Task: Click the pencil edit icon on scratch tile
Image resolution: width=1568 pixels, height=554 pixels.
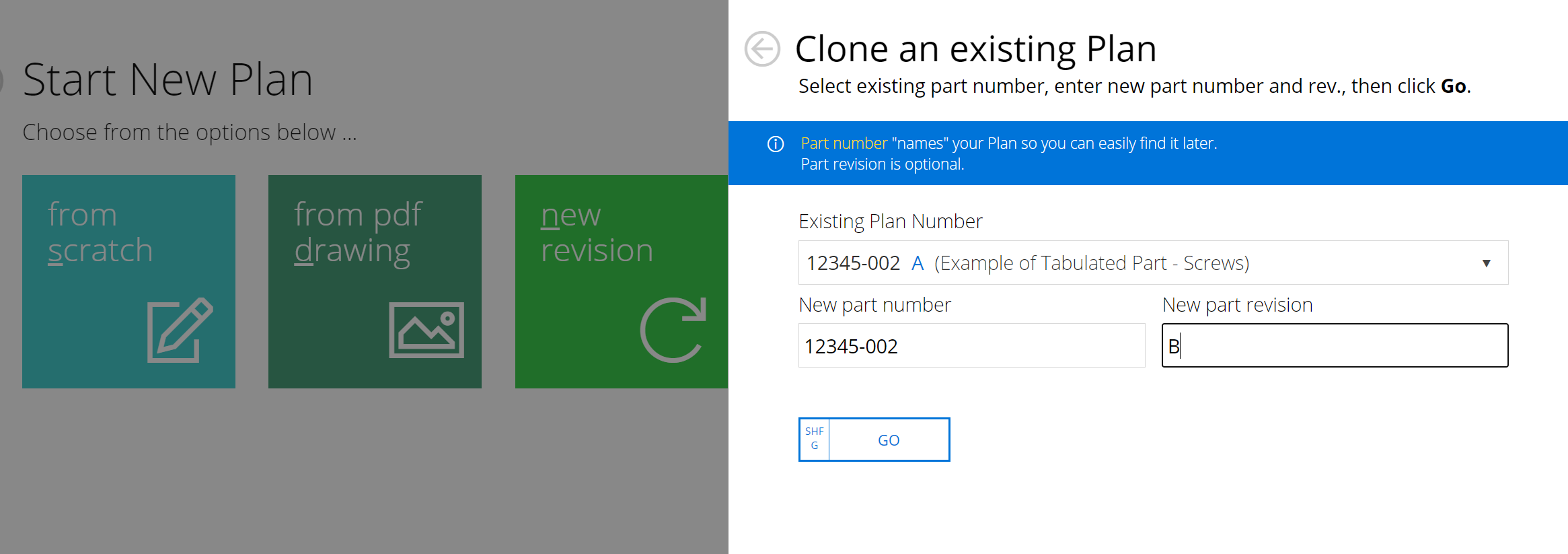Action: [180, 330]
